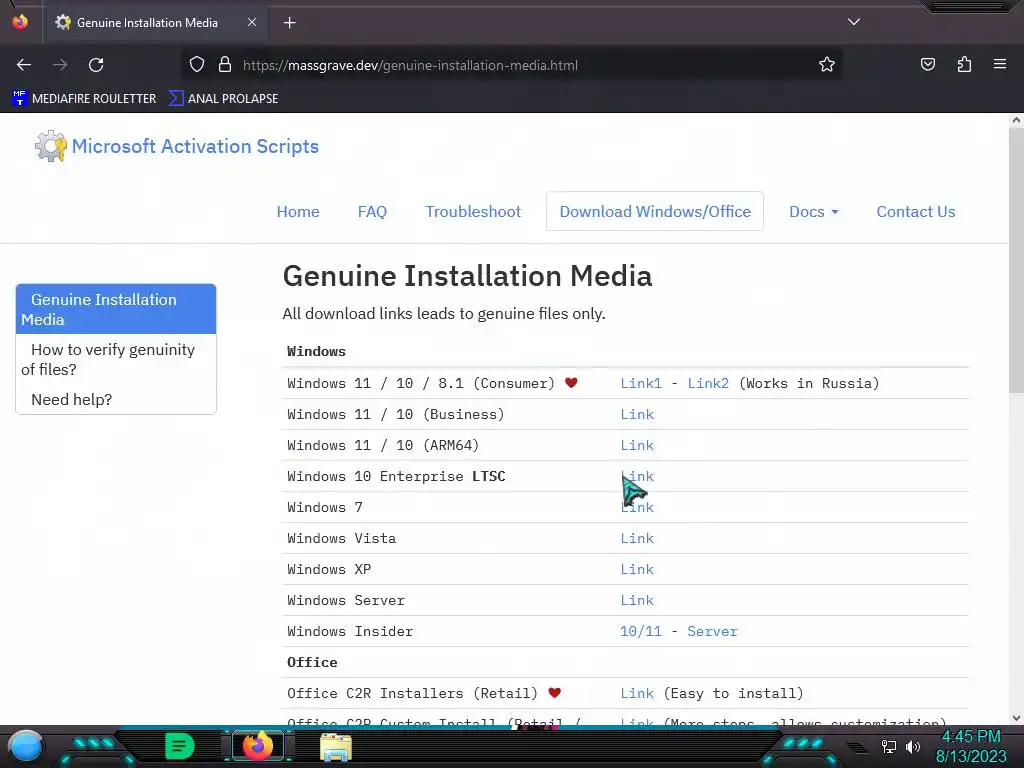Open the Troubleshoot nav item
The image size is (1024, 768).
click(x=473, y=212)
